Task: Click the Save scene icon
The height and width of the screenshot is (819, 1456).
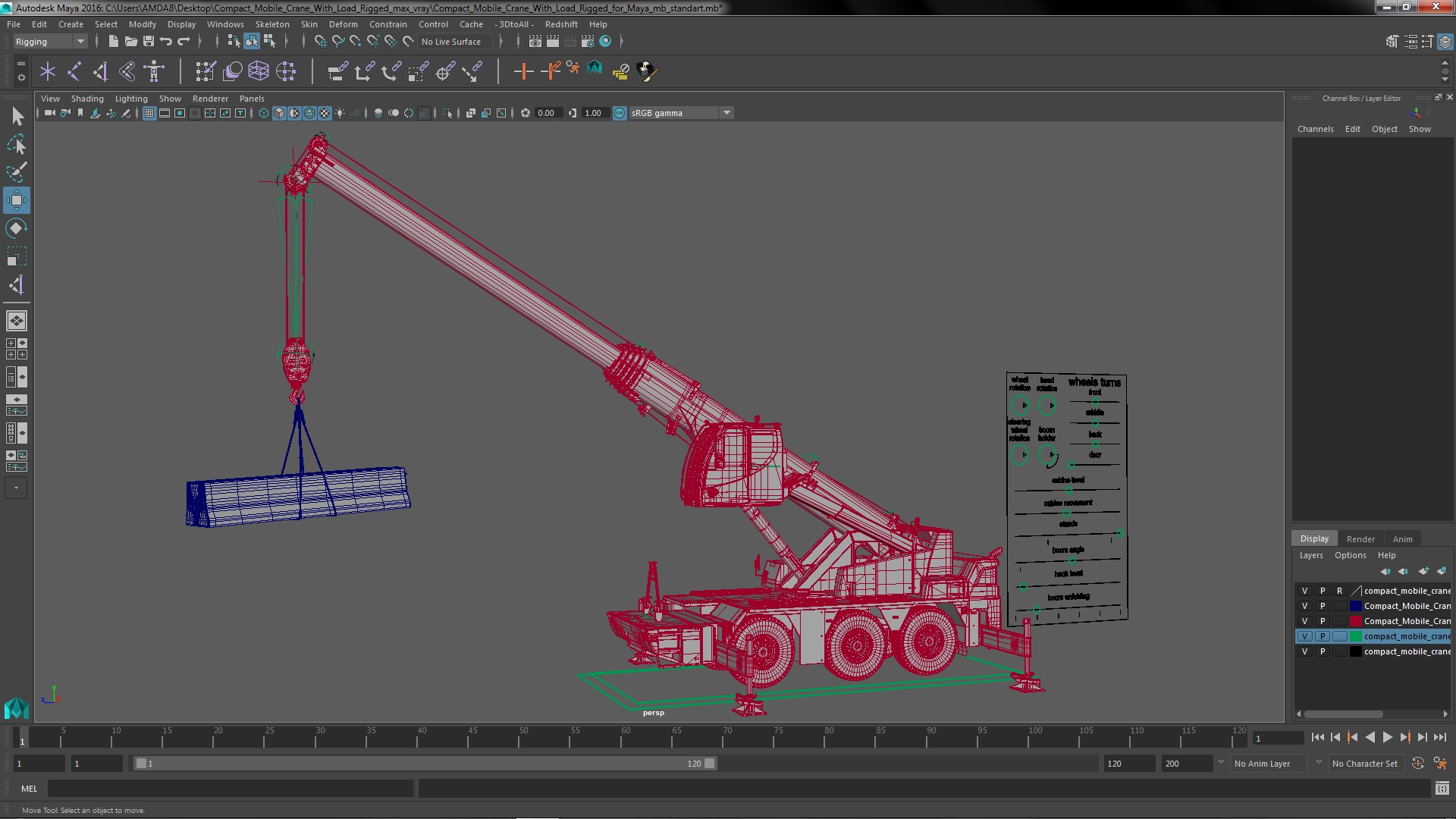Action: [149, 42]
